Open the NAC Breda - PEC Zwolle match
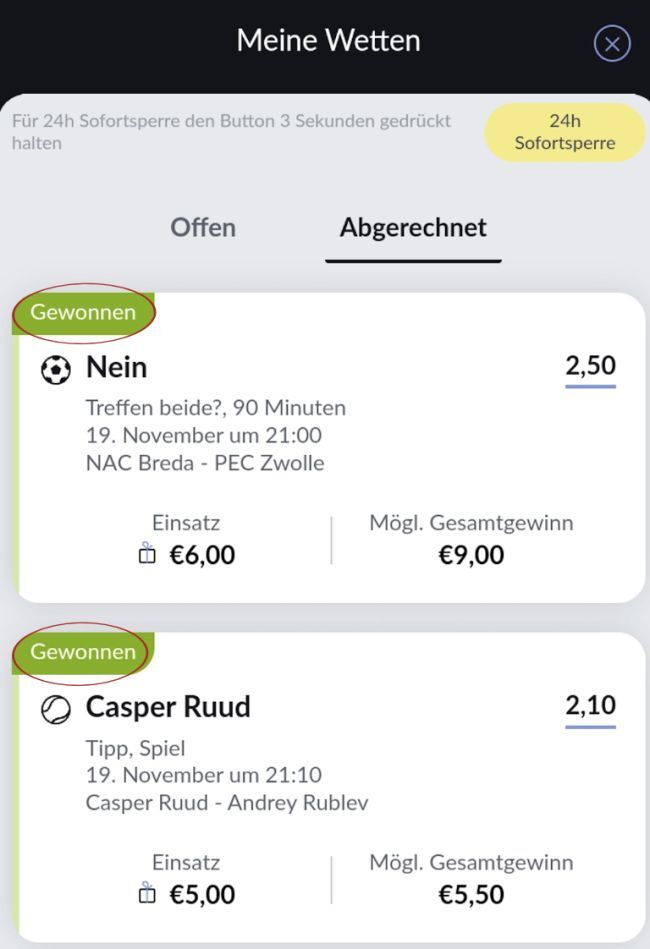The height and width of the screenshot is (949, 650). 205,463
